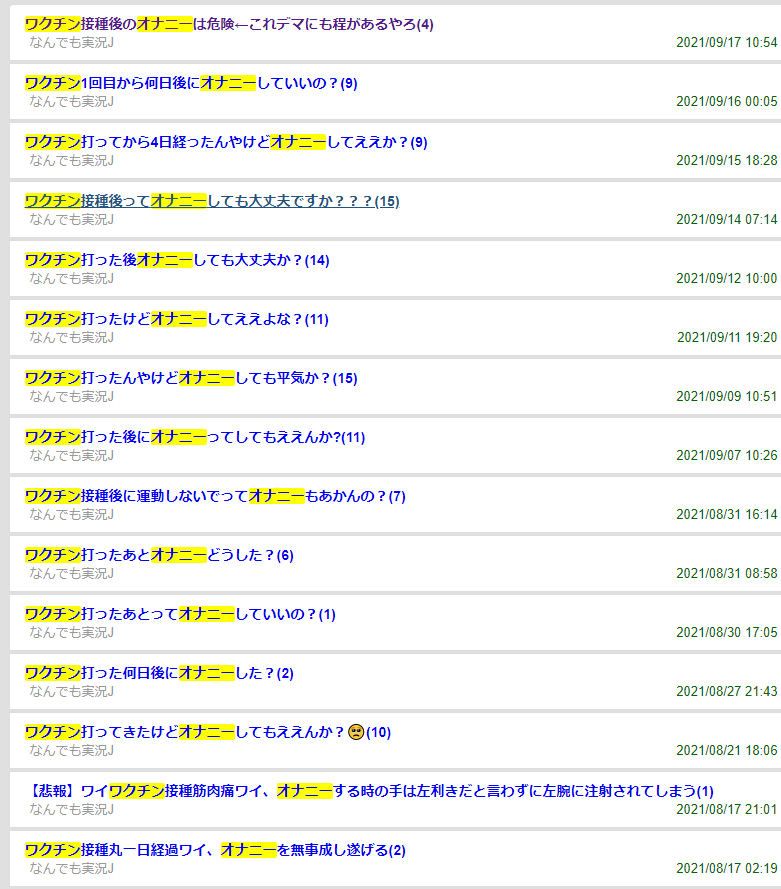Click the 2021/08/21 18:06 timestamp

coord(726,750)
